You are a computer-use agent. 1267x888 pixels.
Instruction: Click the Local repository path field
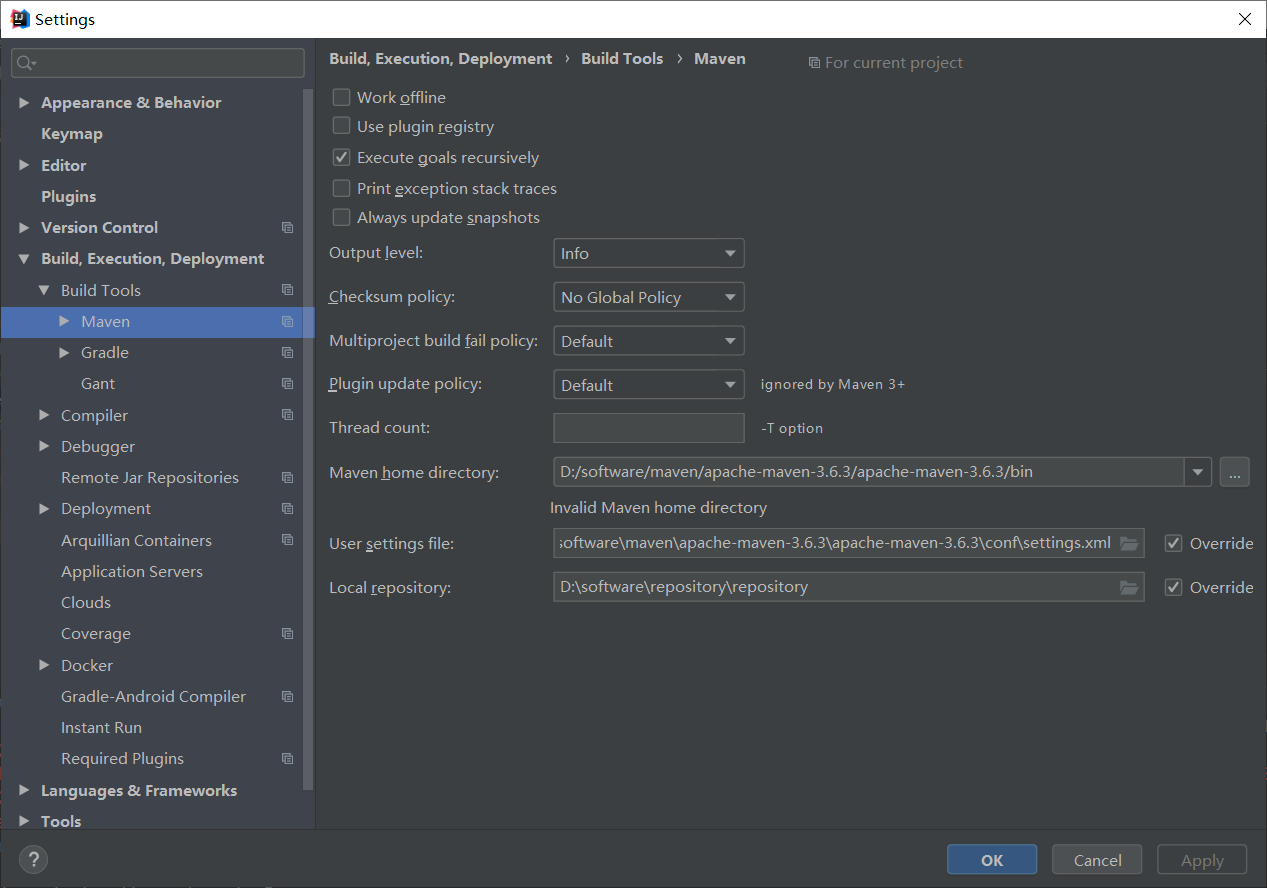[x=848, y=587]
